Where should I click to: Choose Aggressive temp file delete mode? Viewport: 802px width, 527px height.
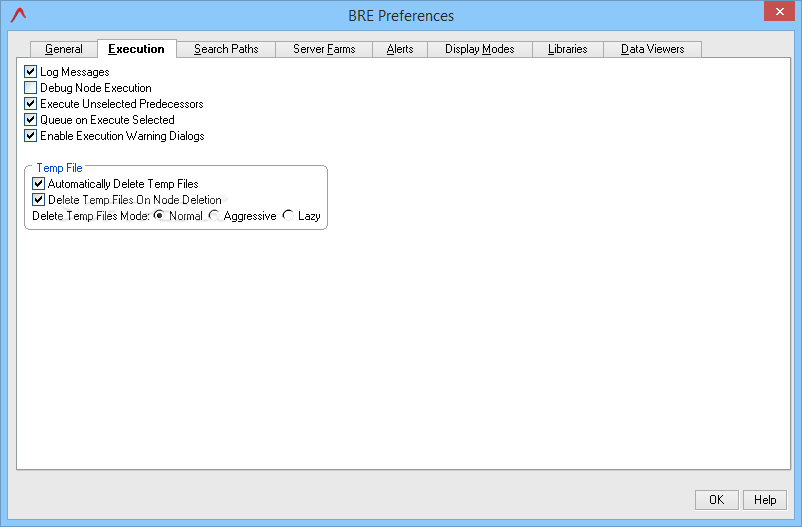coord(214,215)
